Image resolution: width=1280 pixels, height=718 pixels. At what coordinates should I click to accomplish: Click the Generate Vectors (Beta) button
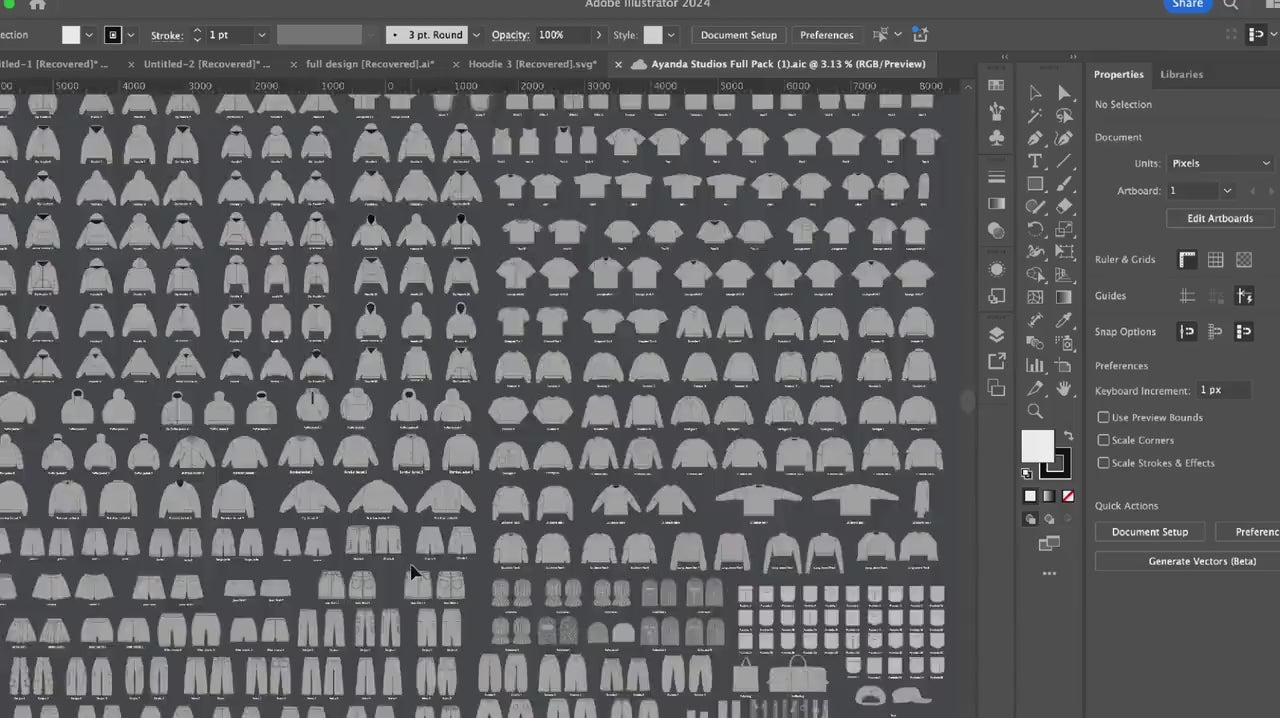point(1202,561)
